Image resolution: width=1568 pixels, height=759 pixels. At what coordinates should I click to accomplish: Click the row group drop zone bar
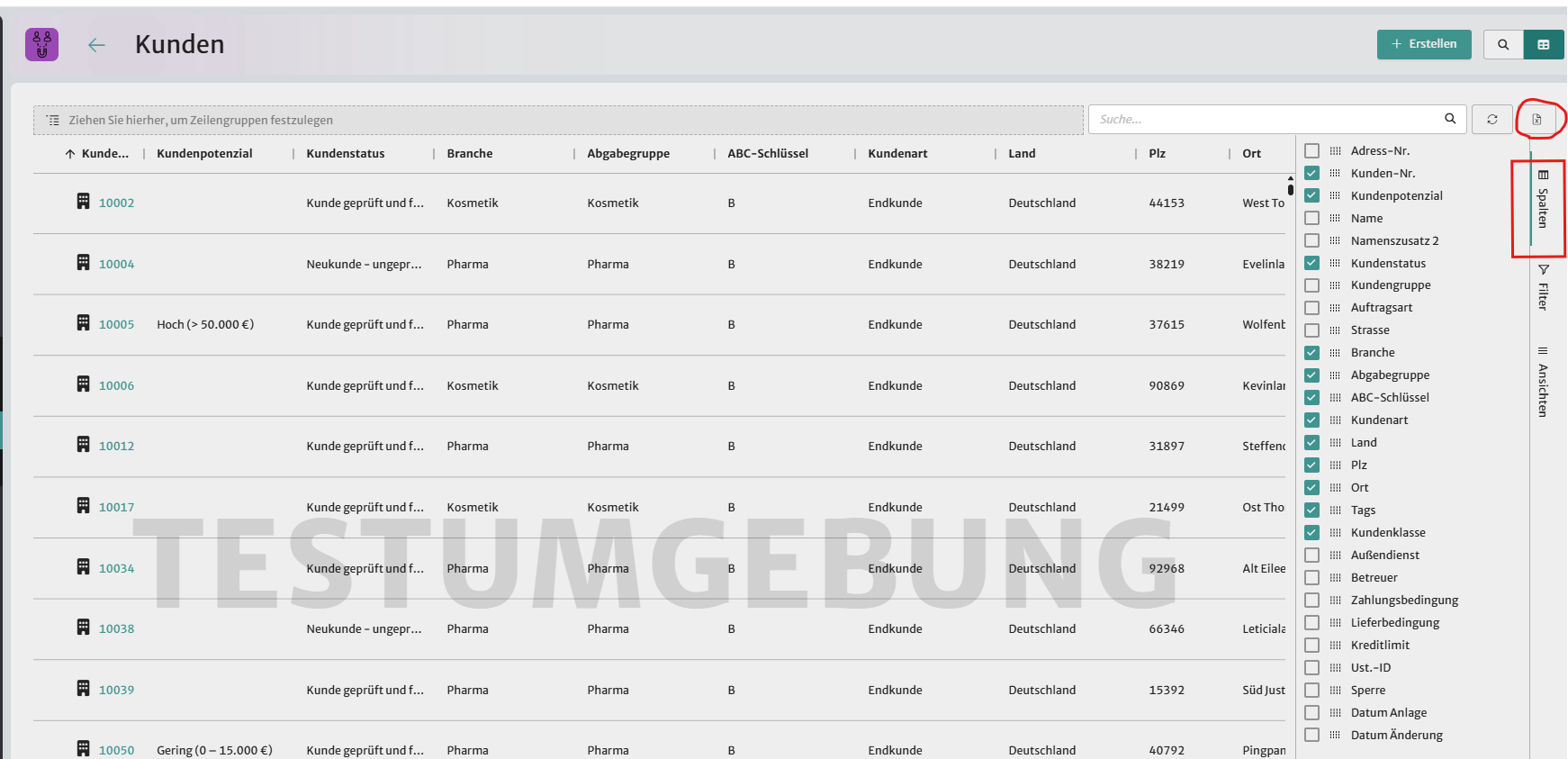pyautogui.click(x=558, y=120)
